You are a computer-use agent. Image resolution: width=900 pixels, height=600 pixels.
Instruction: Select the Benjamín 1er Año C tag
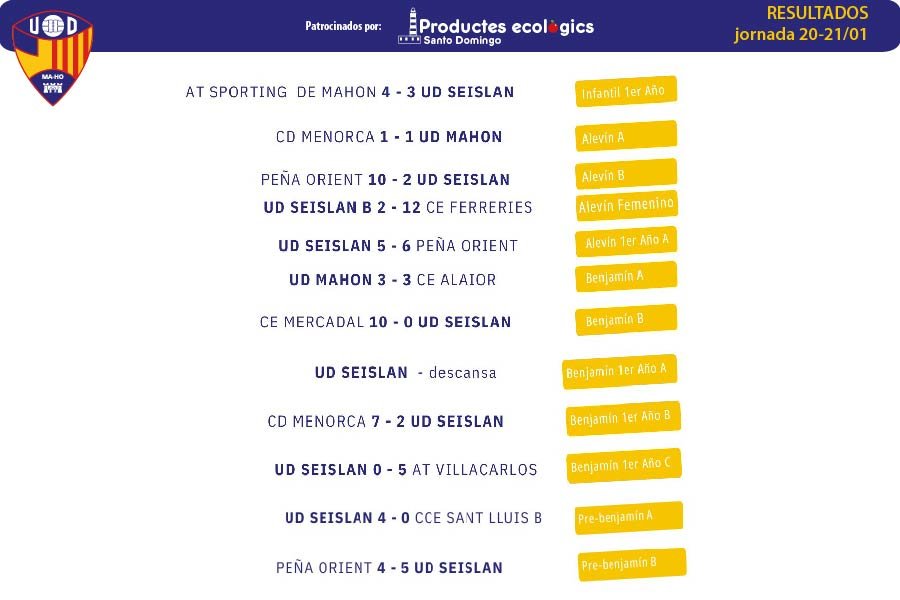624,466
